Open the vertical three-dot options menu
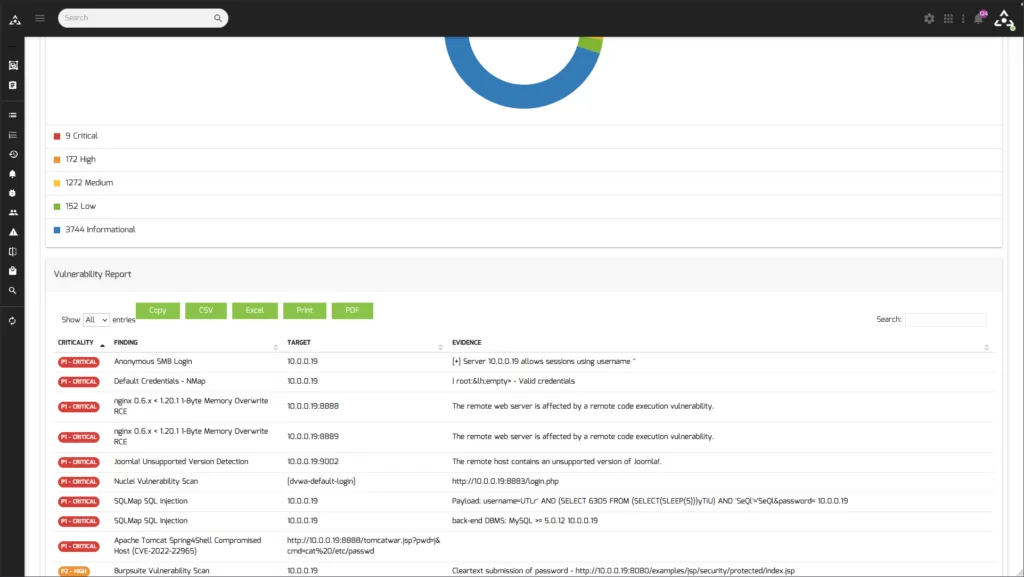This screenshot has height=577, width=1024. (x=963, y=19)
